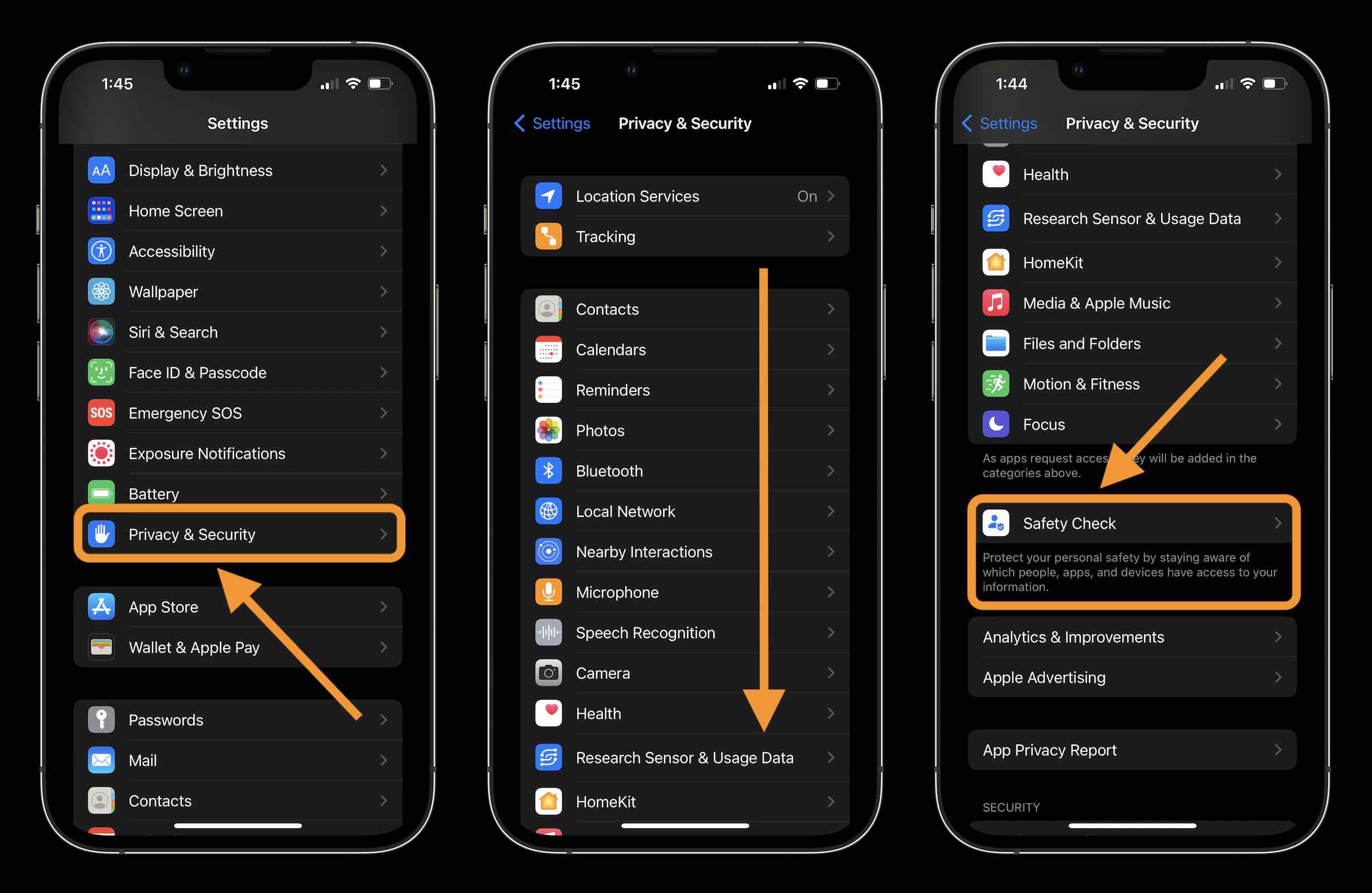Select Privacy & Security tab
This screenshot has width=1372, height=893.
pyautogui.click(x=239, y=534)
